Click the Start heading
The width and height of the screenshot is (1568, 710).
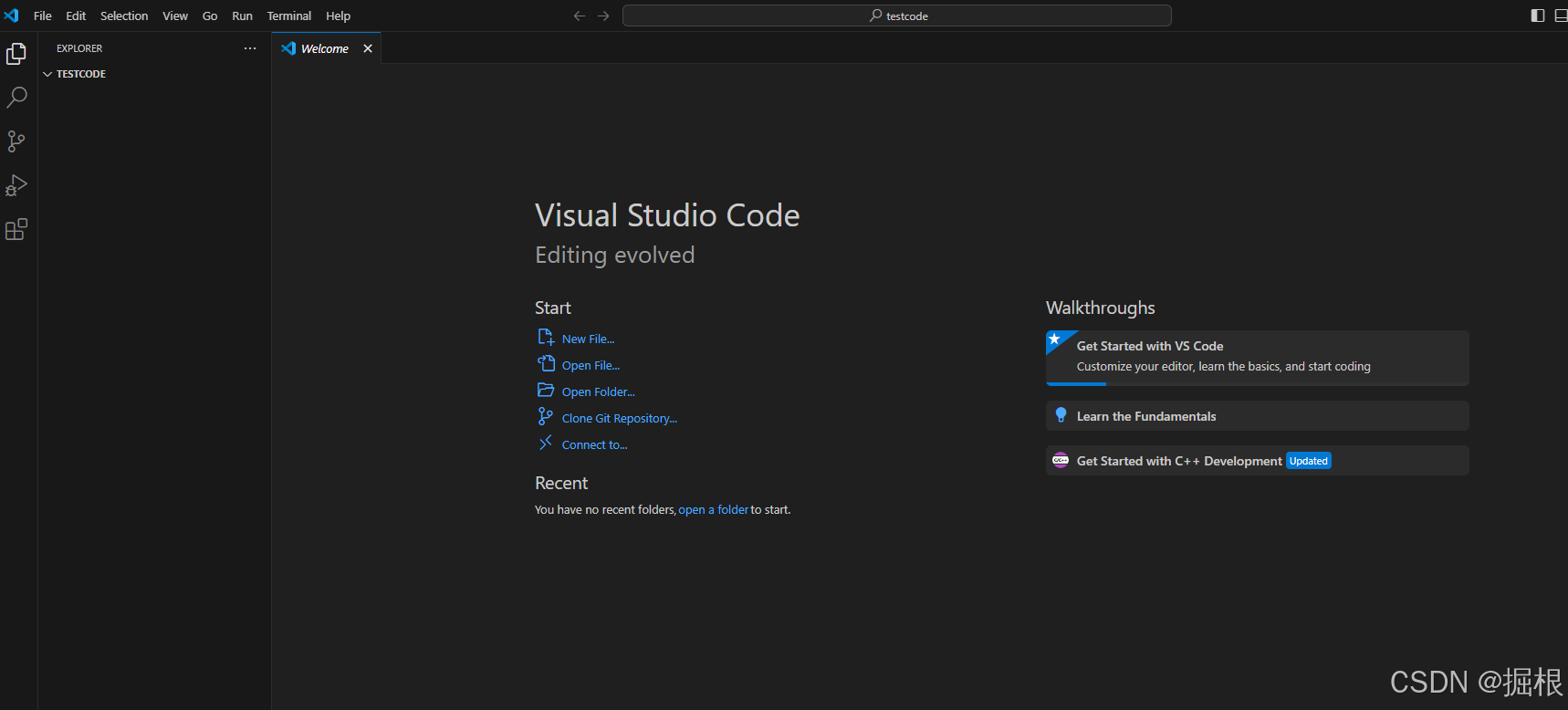[x=553, y=308]
